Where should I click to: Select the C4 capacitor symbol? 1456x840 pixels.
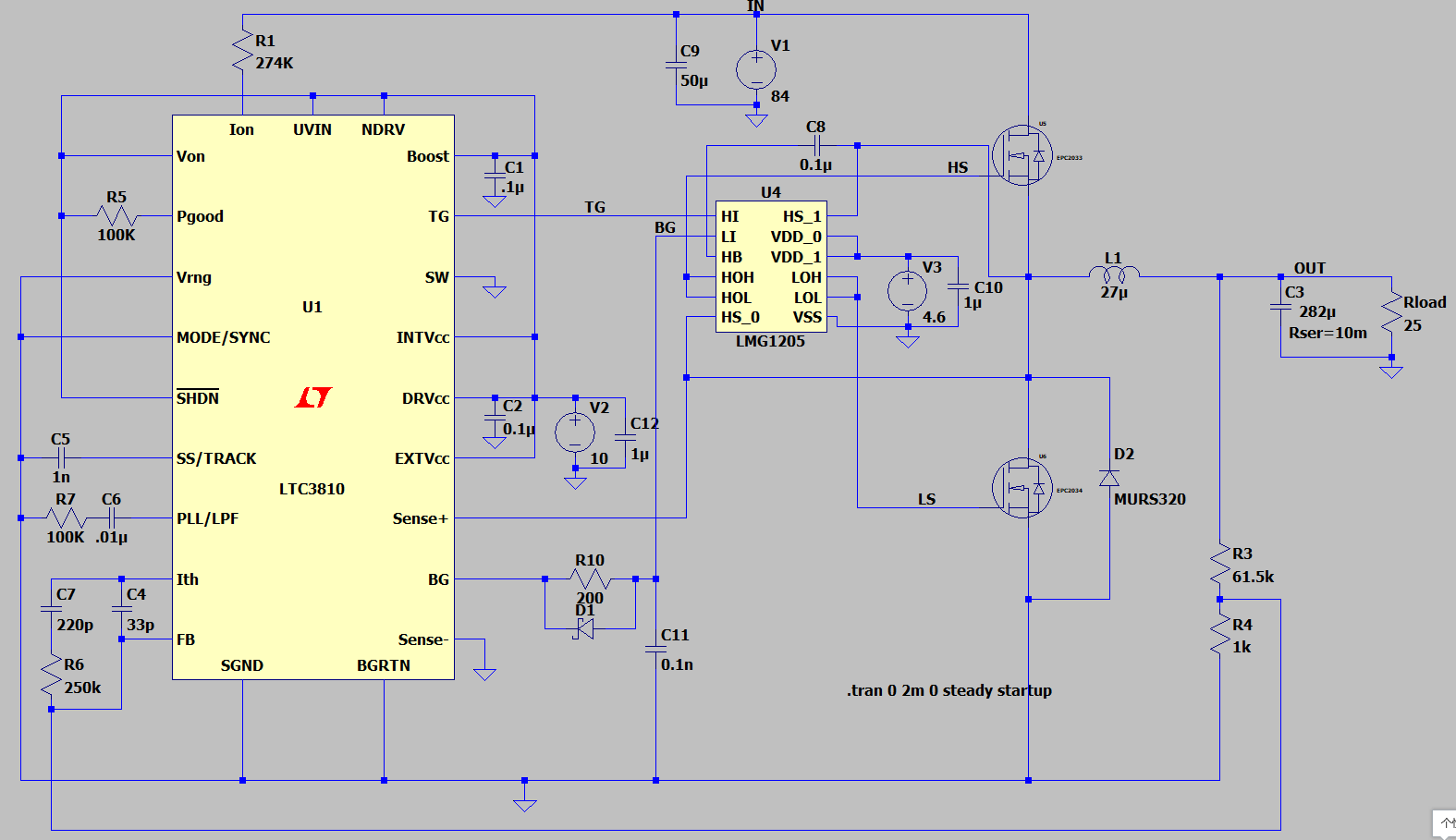[121, 608]
